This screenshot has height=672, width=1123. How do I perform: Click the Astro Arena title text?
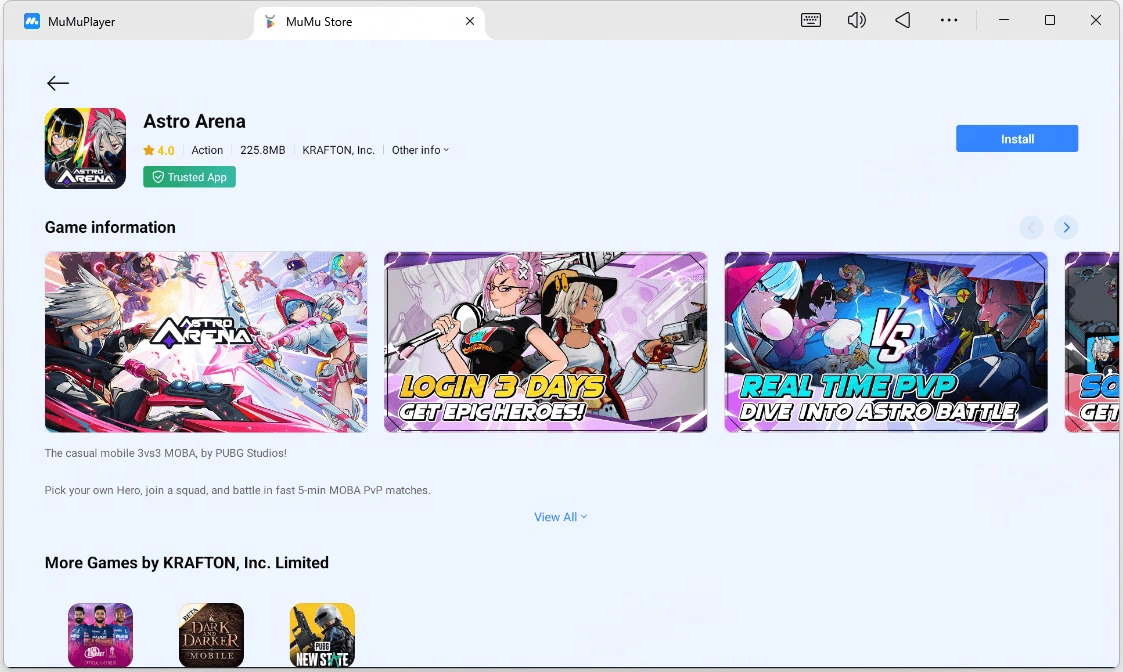point(194,121)
